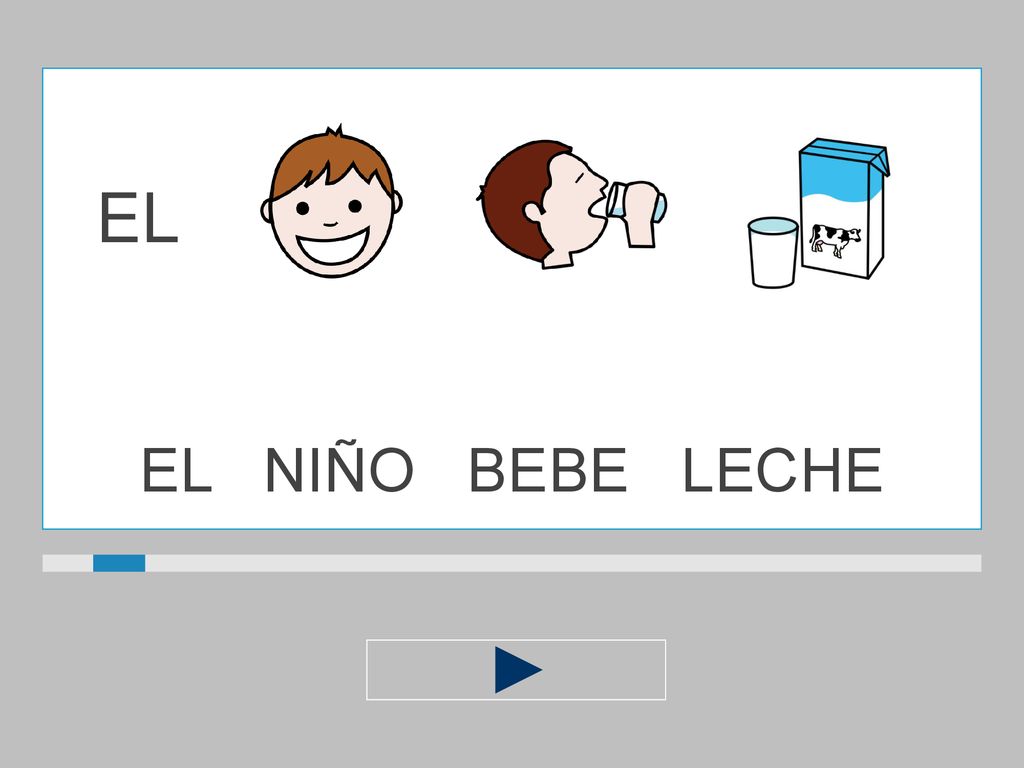Click the gray progress track left of blue segment
The width and height of the screenshot is (1024, 768).
[68, 563]
